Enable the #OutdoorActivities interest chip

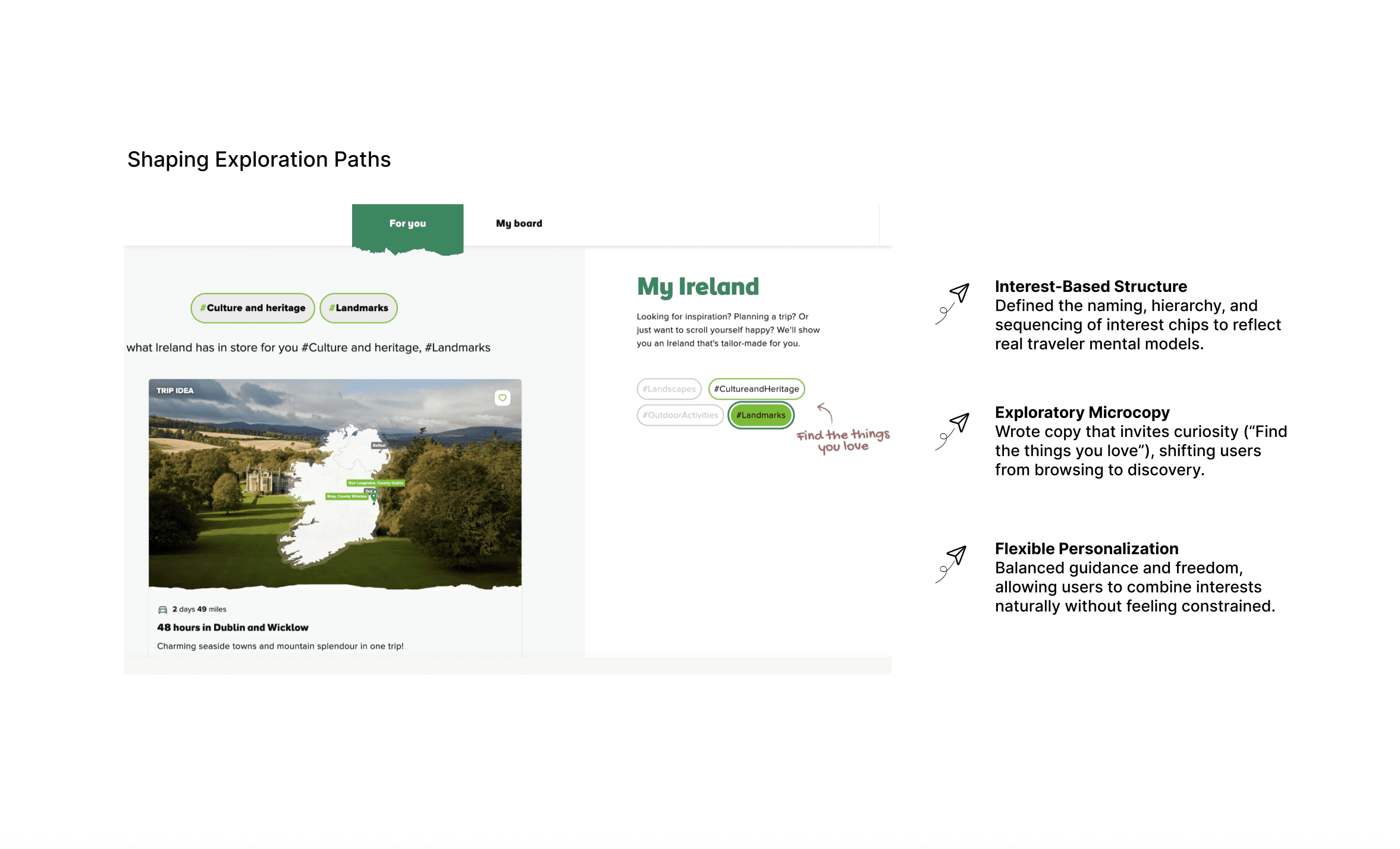point(680,415)
